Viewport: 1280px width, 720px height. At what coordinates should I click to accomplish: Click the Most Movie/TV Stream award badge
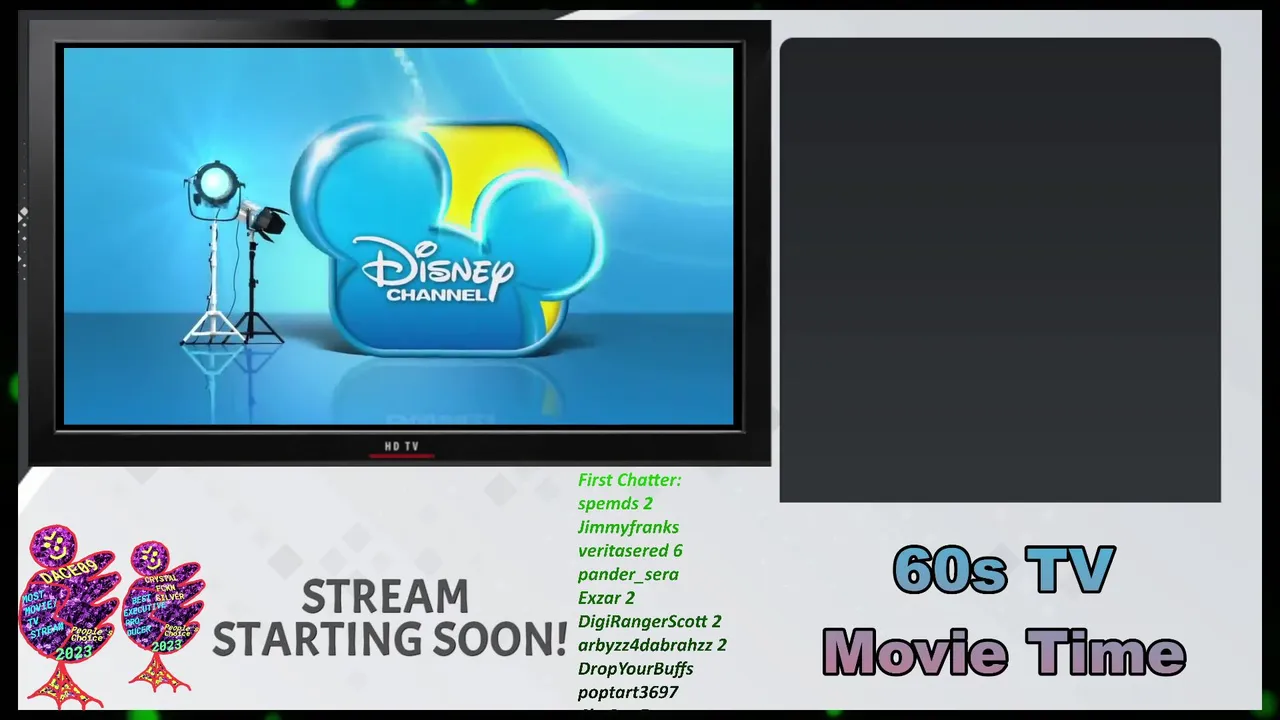(70, 615)
